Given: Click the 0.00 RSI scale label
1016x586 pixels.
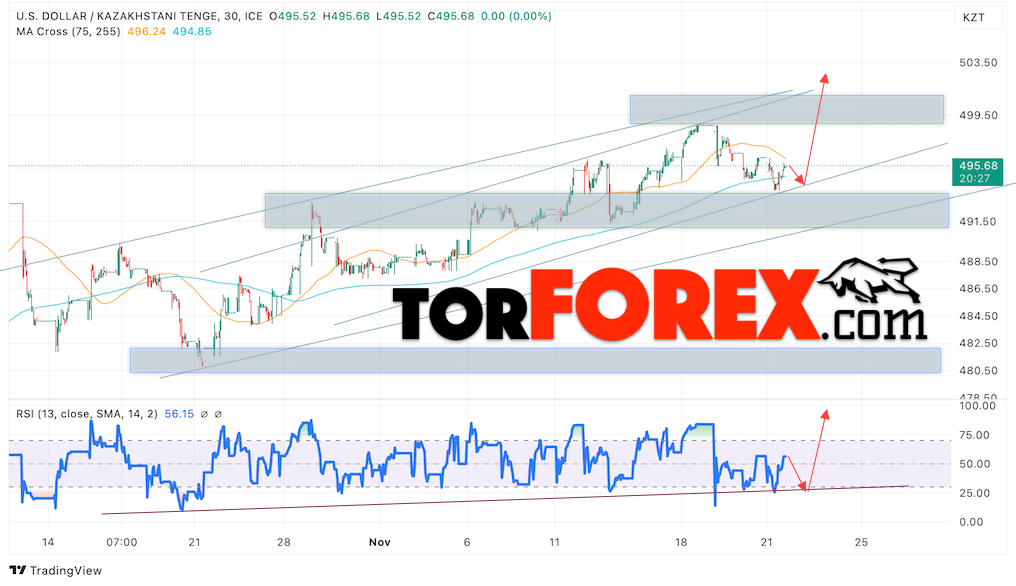Looking at the screenshot, I should point(971,522).
